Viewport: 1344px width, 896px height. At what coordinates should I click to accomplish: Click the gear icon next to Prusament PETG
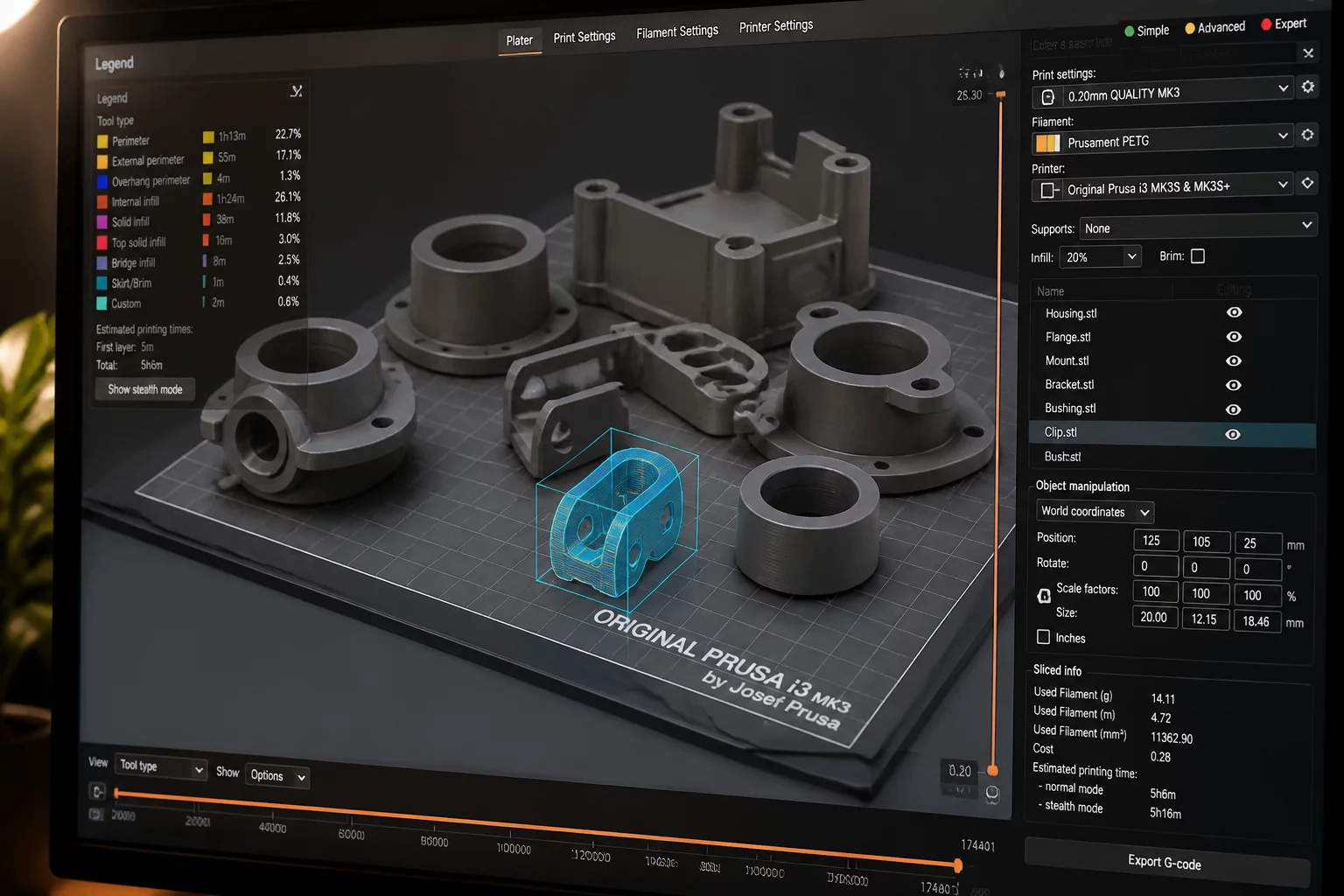[x=1307, y=135]
